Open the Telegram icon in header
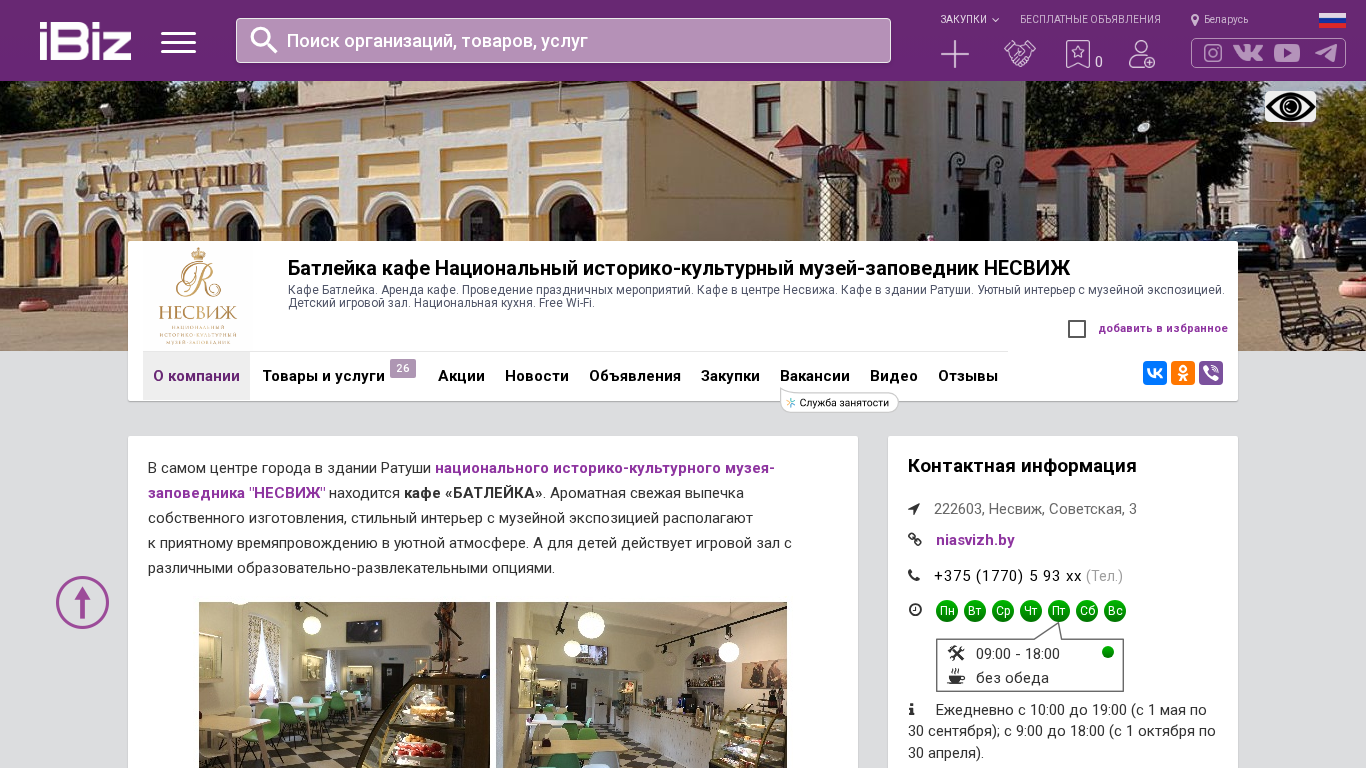This screenshot has height=768, width=1366. [x=1326, y=53]
